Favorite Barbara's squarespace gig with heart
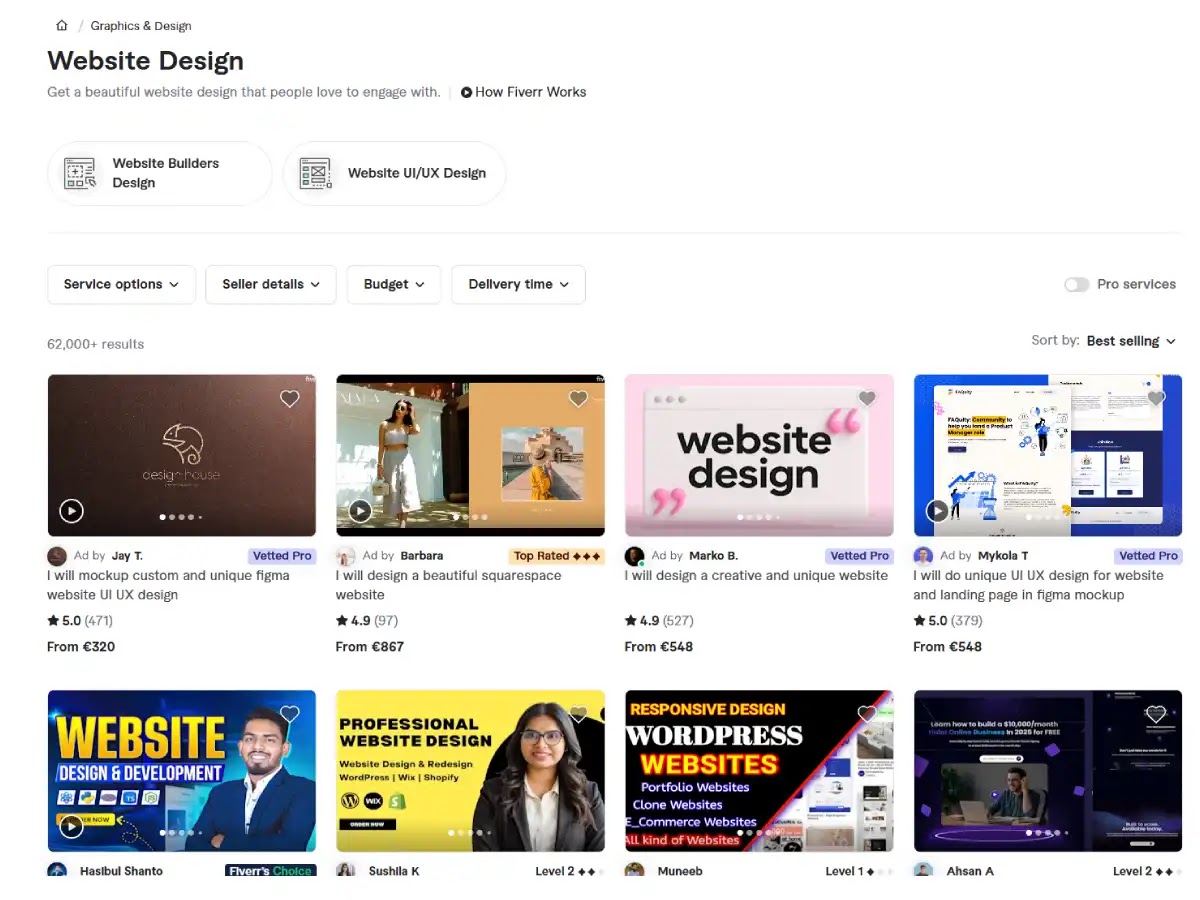1200x900 pixels. coord(578,399)
